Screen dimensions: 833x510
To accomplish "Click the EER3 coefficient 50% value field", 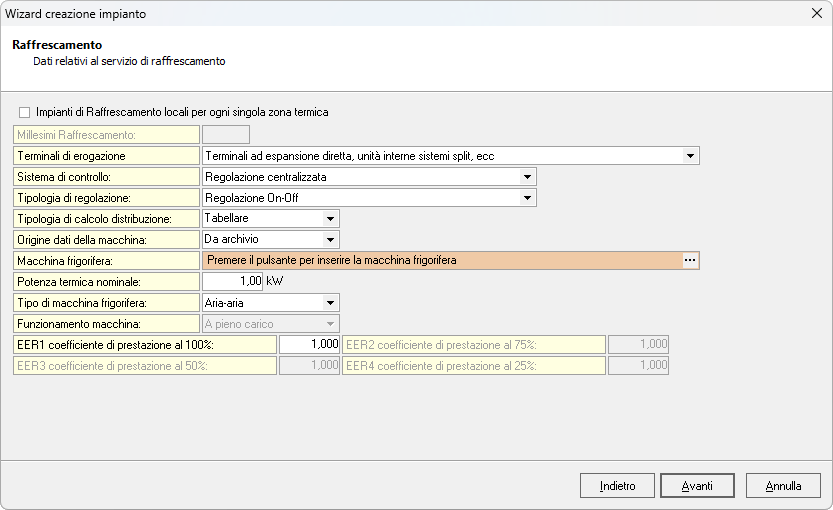I will tap(310, 365).
